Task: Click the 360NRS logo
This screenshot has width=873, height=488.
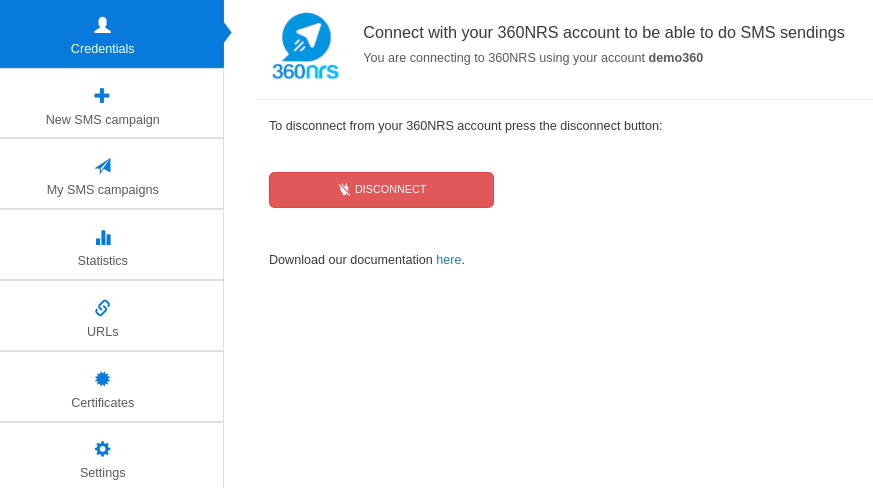Action: (305, 47)
